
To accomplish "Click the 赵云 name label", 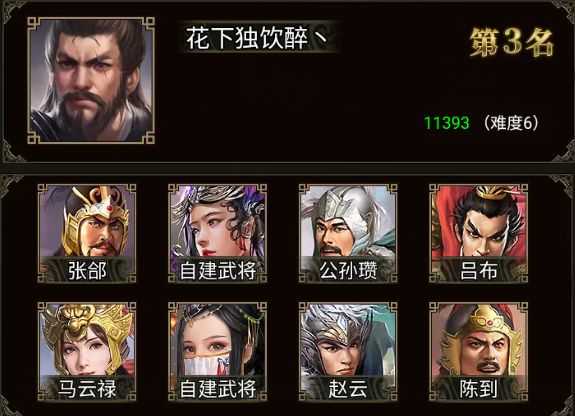I will tap(348, 389).
